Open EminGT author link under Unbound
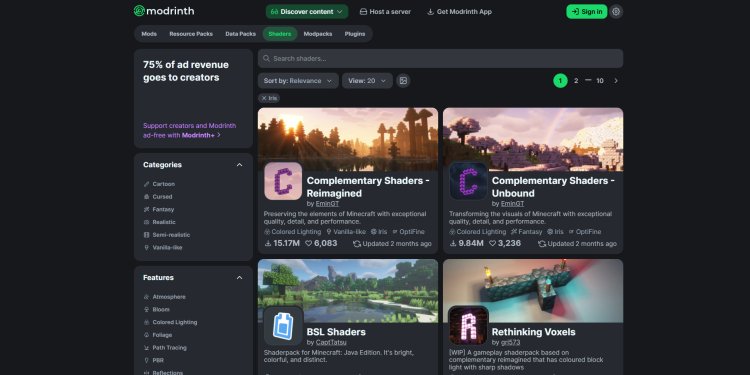The height and width of the screenshot is (375, 750). coord(512,204)
